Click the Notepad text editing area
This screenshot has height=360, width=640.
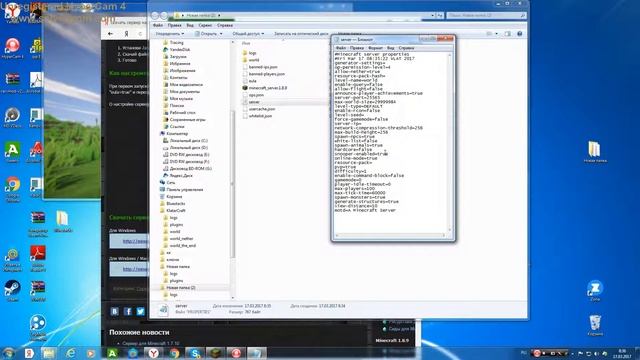click(x=391, y=142)
